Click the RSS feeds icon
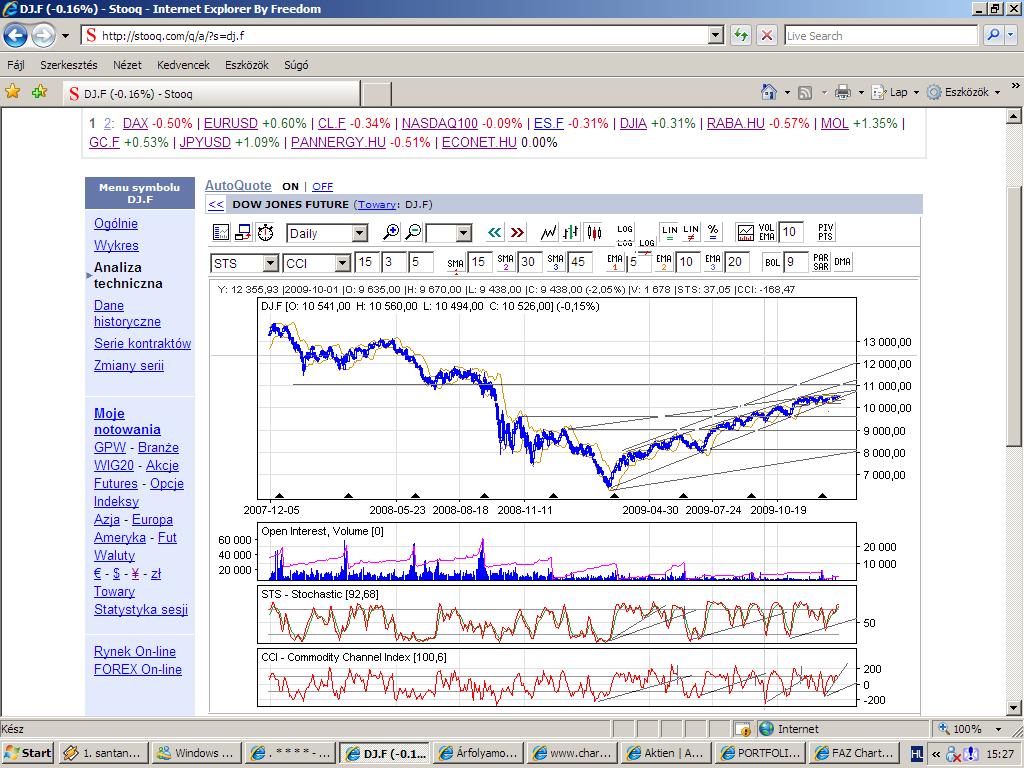1024x768 pixels. 805,93
